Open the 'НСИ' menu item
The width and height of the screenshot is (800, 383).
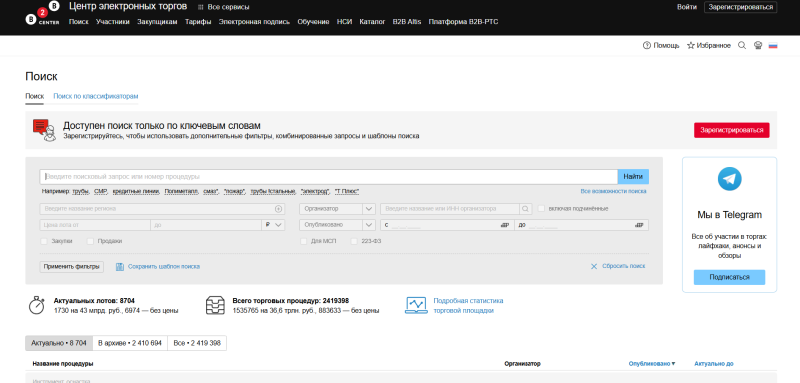344,22
